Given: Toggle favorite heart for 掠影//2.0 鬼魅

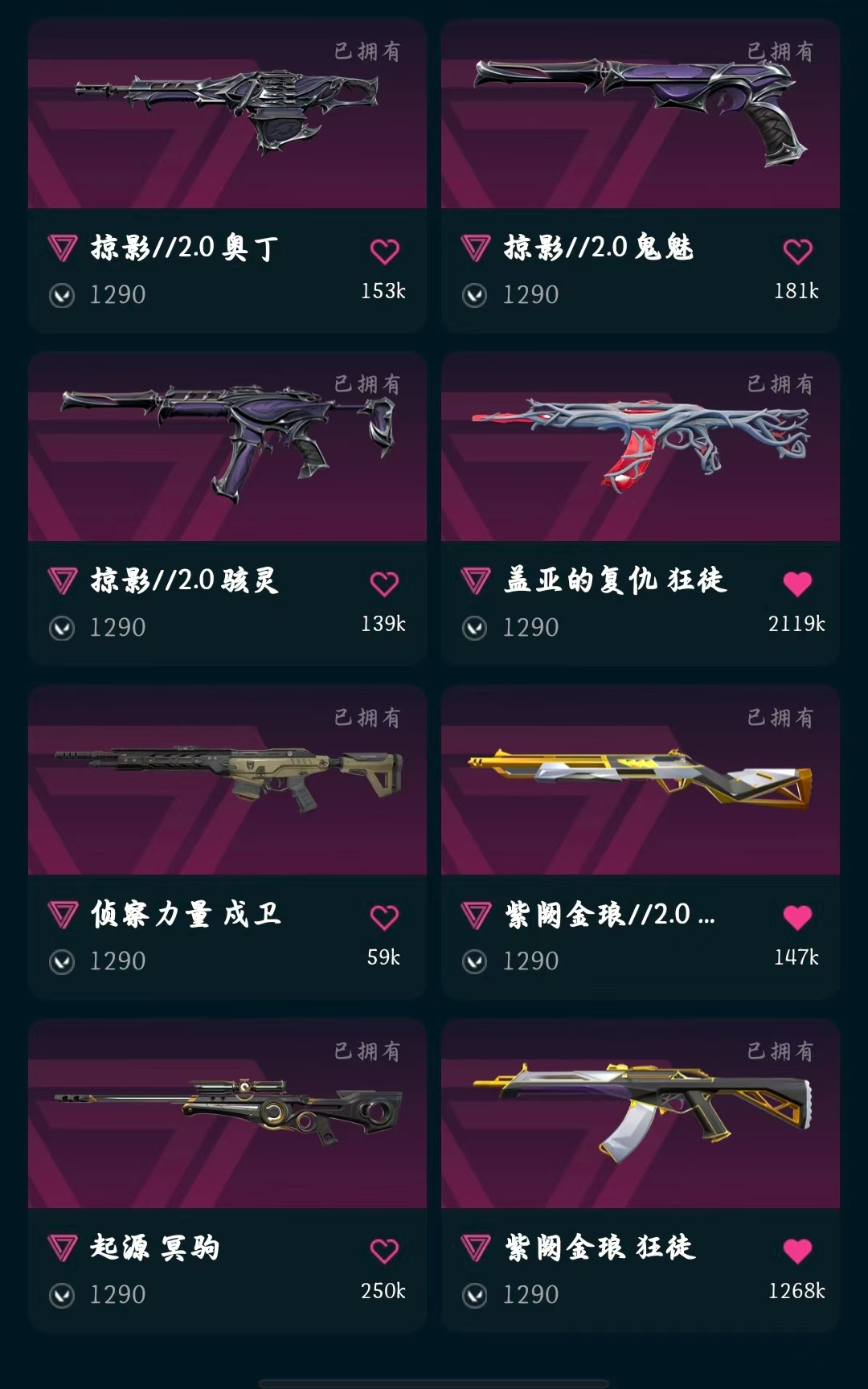Looking at the screenshot, I should pyautogui.click(x=797, y=252).
